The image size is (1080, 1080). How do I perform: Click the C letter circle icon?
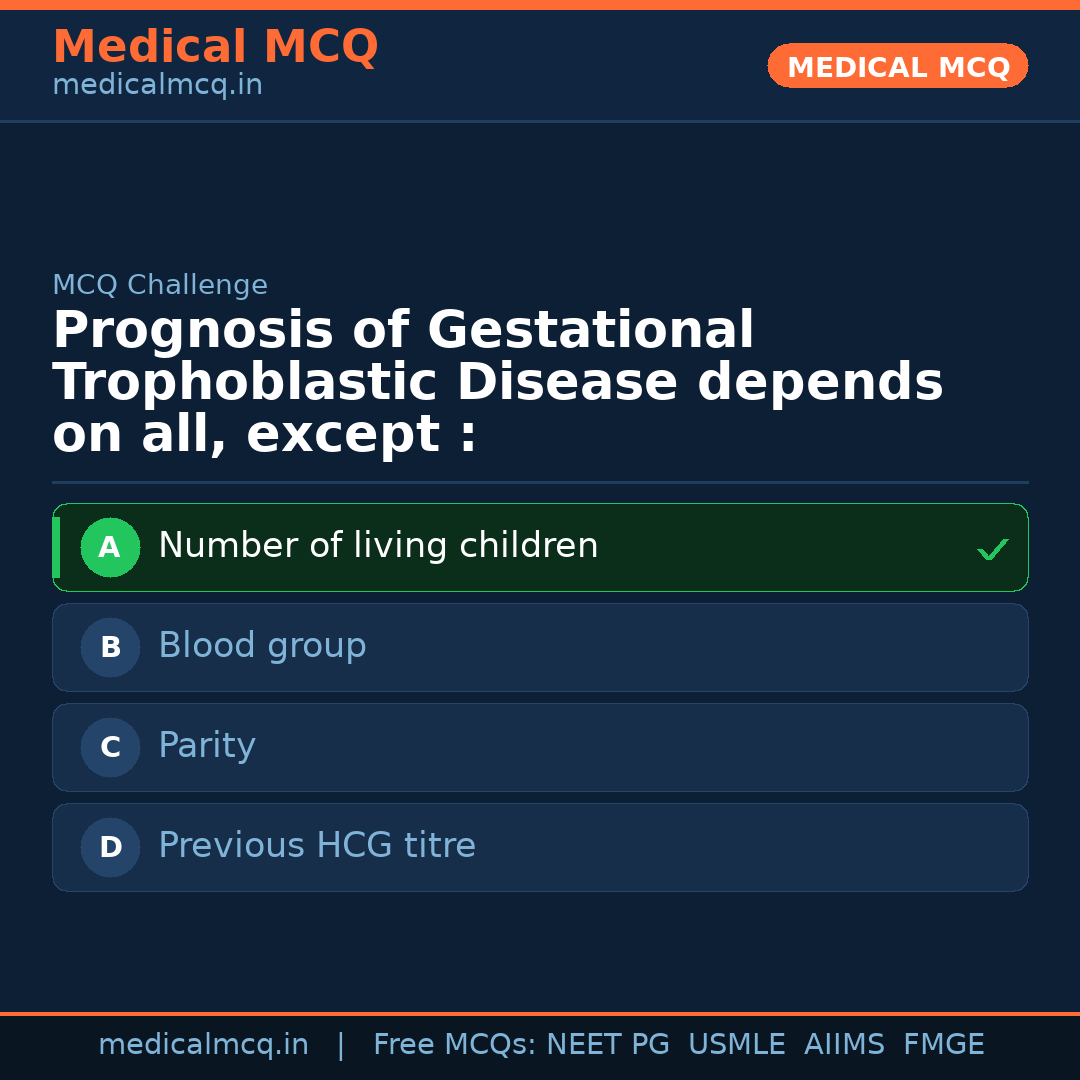coord(110,748)
